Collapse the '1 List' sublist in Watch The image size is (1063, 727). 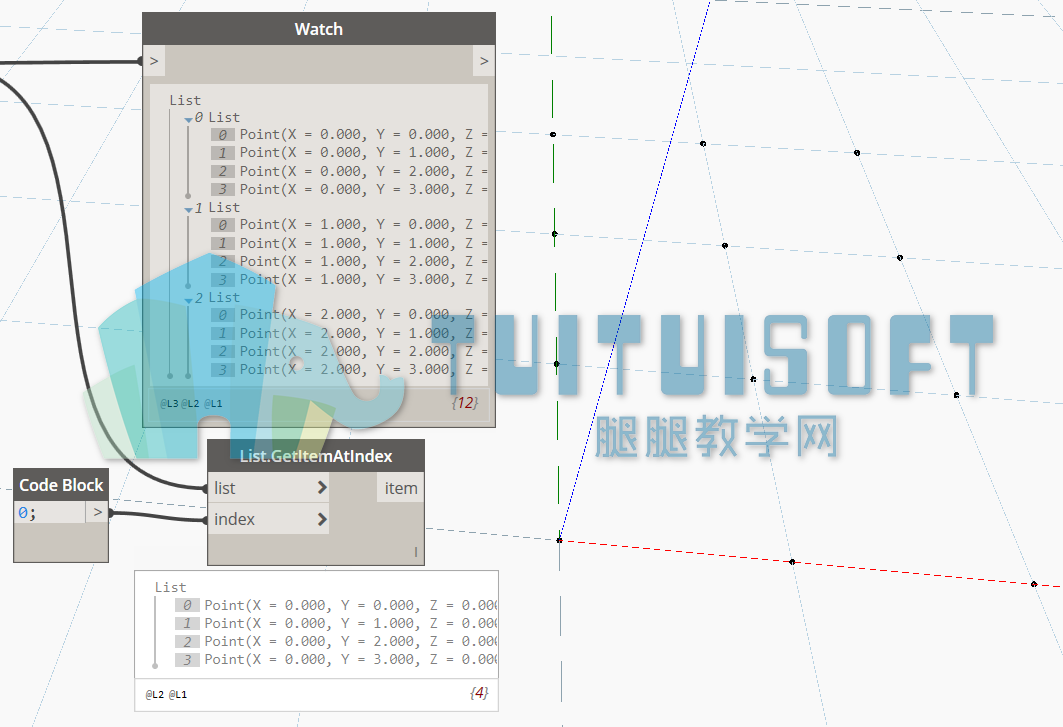click(x=188, y=210)
